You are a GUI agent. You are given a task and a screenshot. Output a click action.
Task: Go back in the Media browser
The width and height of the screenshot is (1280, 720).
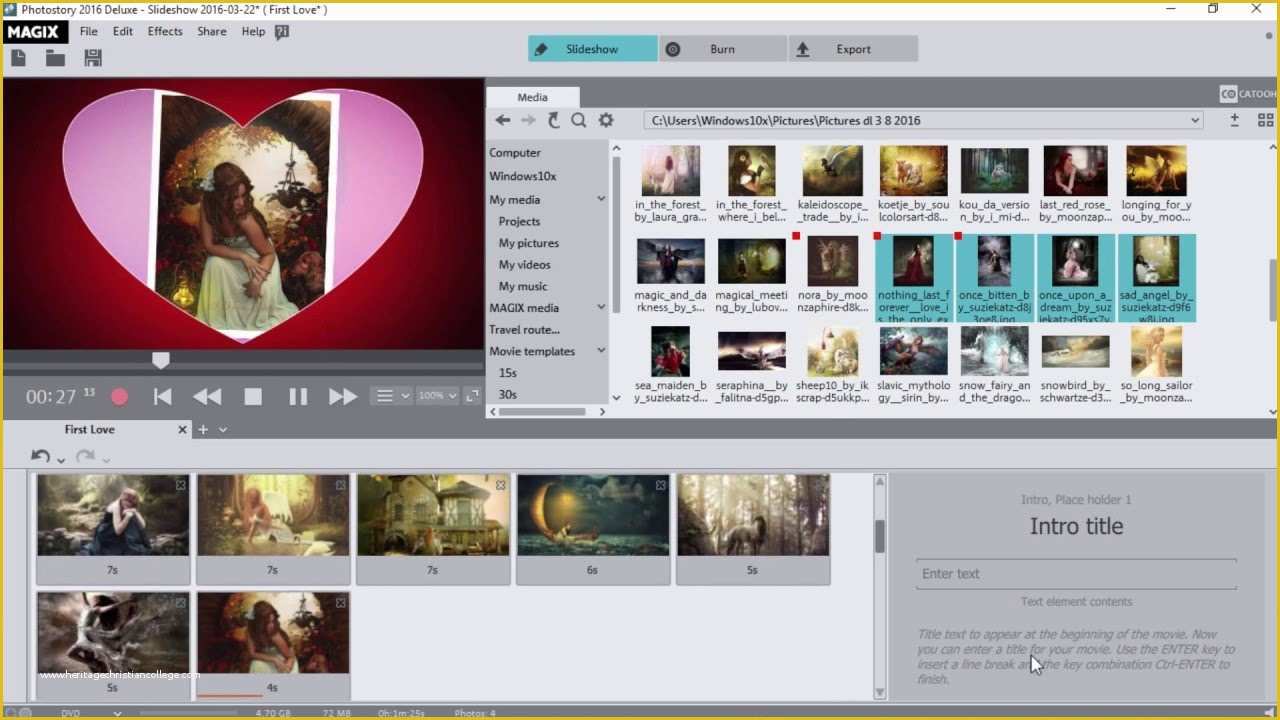point(503,120)
